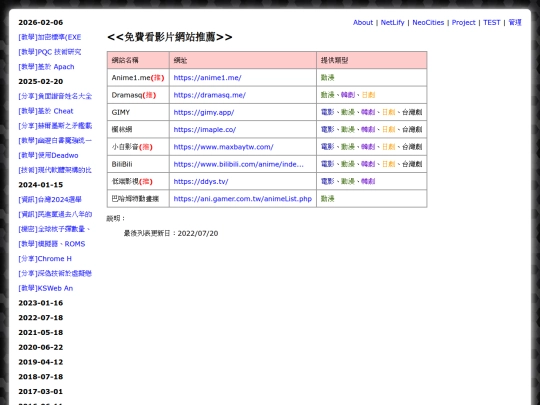
Task: Open the [分享]Chrome H article link
Action: point(45,259)
